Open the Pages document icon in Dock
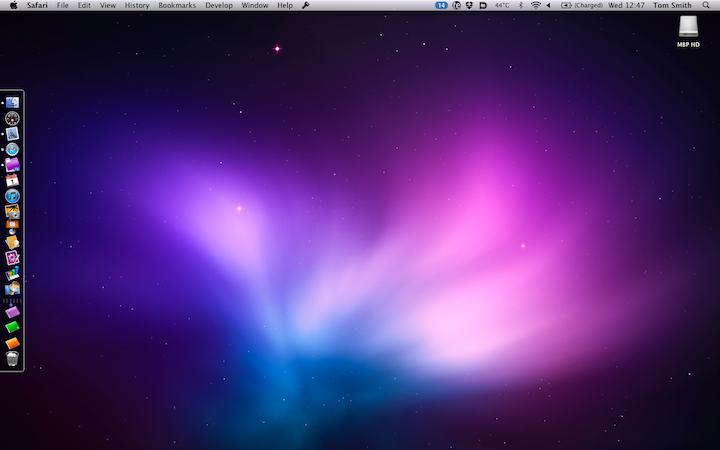720x450 pixels. point(12,242)
